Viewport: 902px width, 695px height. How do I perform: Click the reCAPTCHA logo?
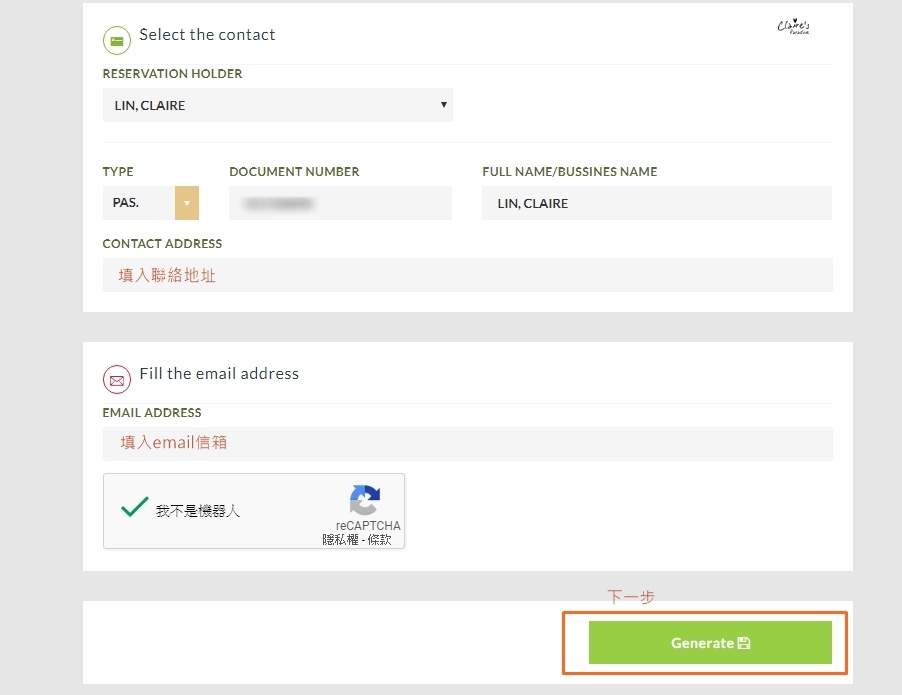coord(365,501)
